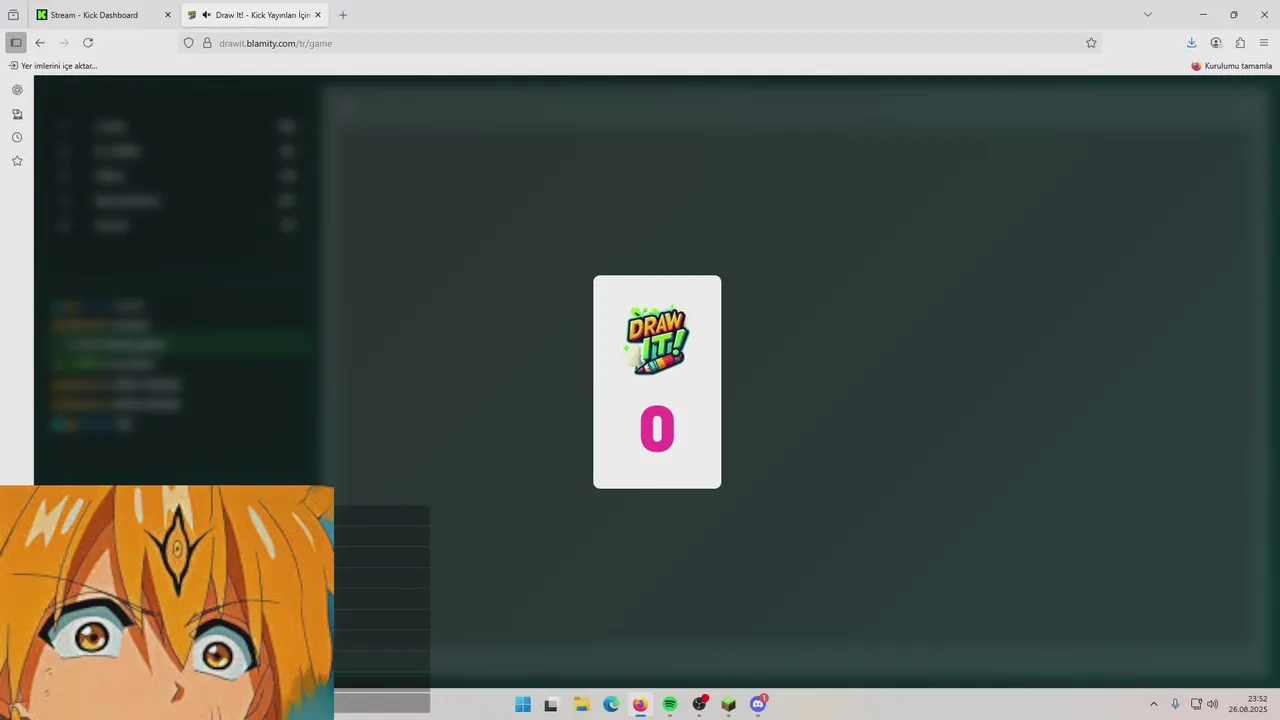Open the volume speaker icon in tray
The image size is (1280, 720).
tap(1213, 704)
